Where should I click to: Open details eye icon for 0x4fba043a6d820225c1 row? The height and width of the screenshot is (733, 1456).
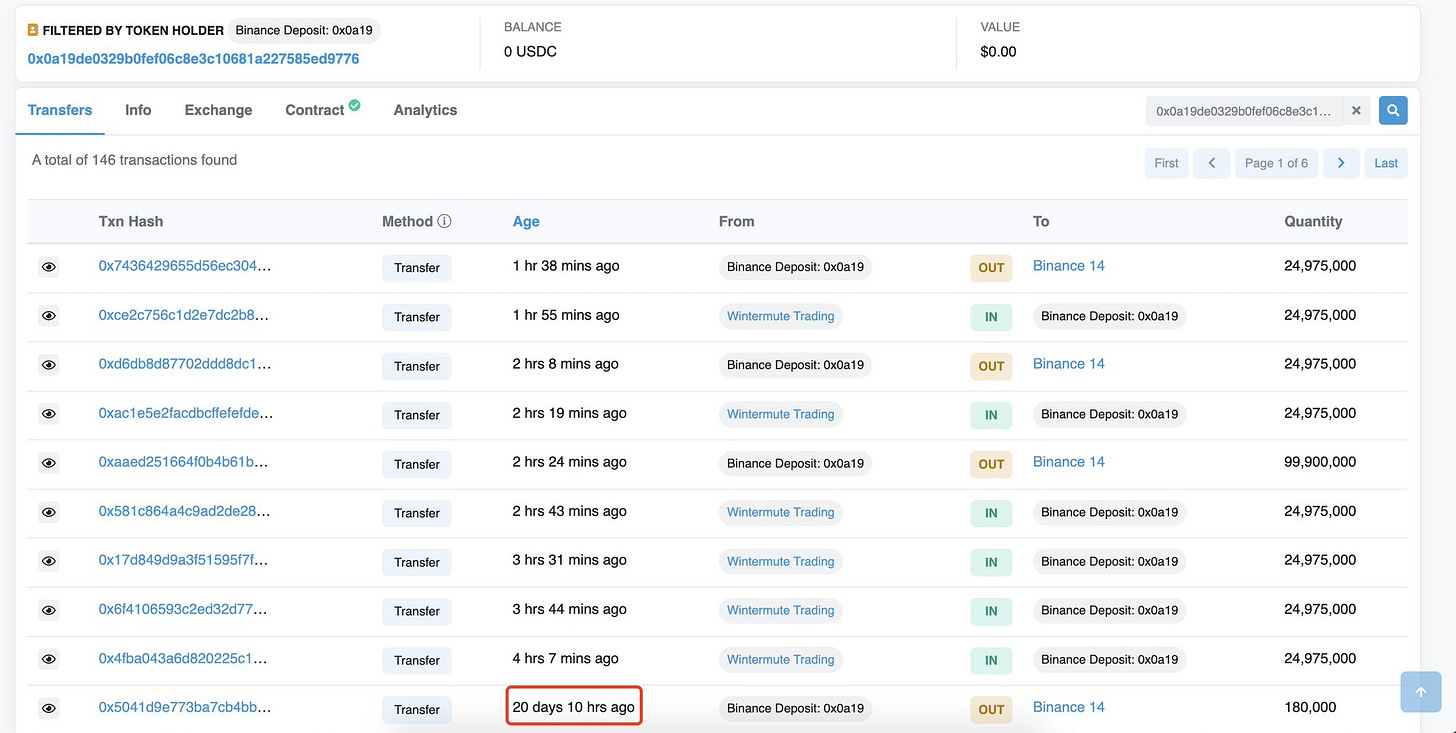pyautogui.click(x=49, y=659)
